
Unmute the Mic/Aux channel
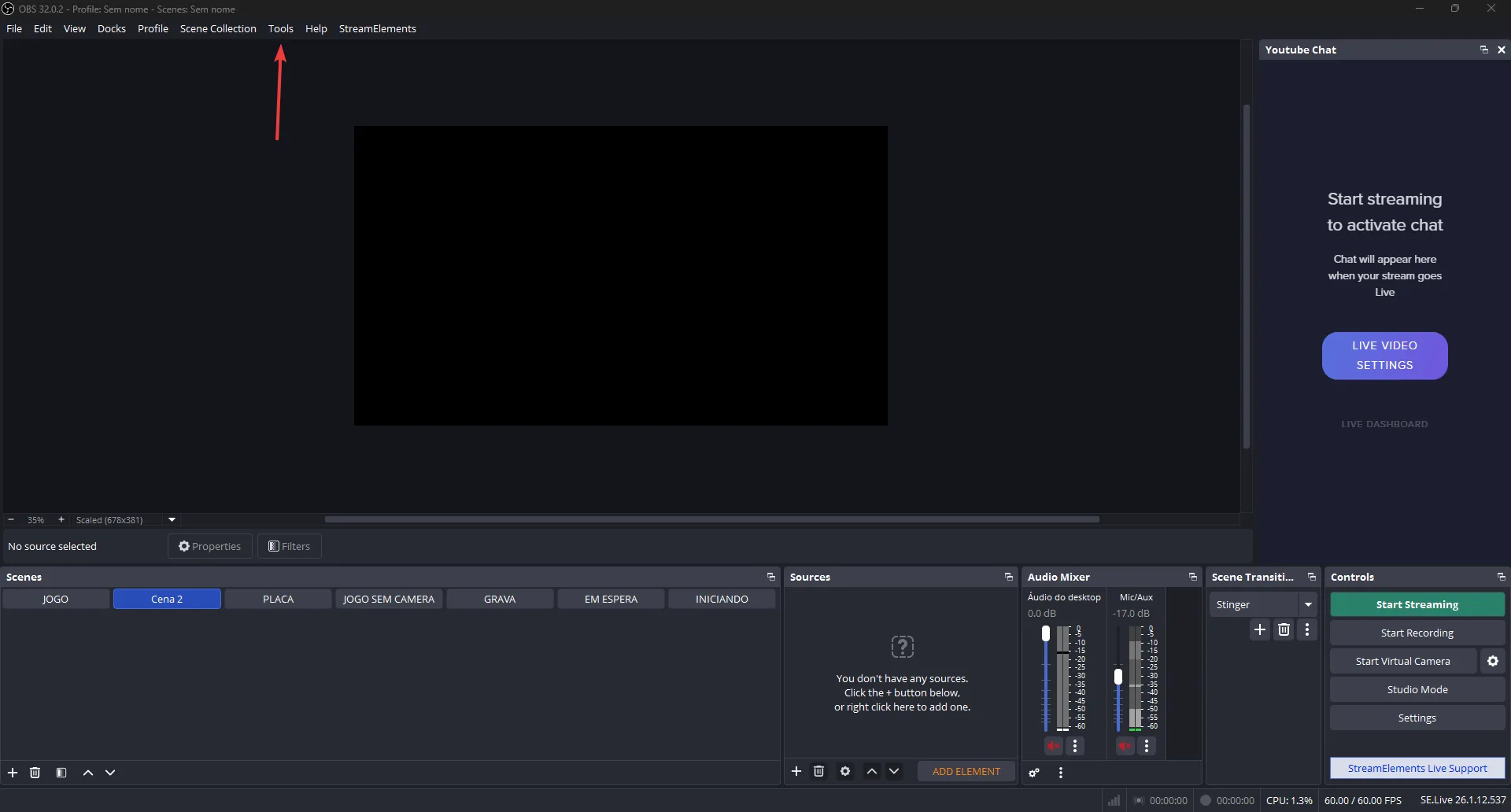pyautogui.click(x=1125, y=746)
